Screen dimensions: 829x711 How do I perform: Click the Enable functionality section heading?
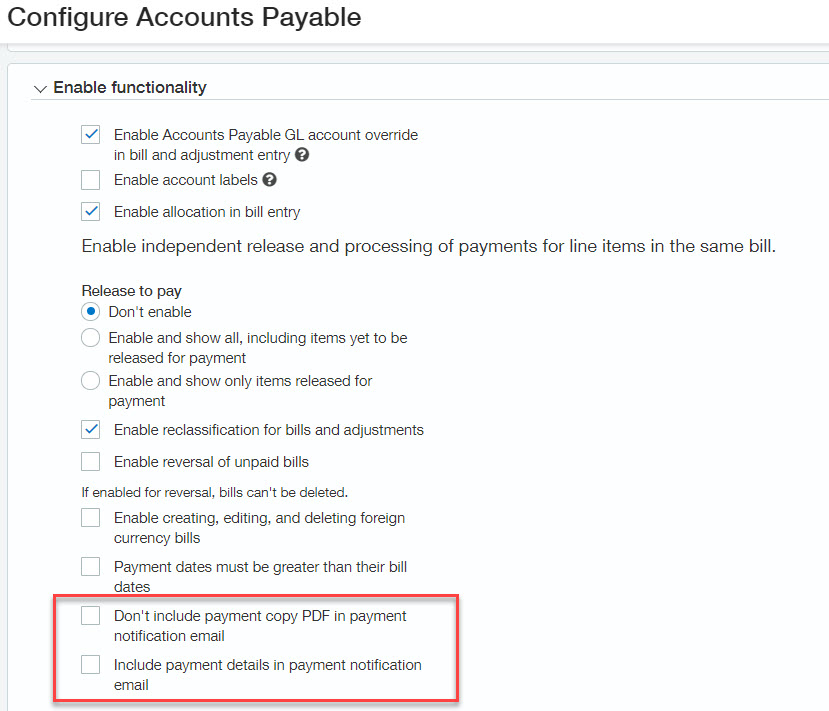(130, 88)
